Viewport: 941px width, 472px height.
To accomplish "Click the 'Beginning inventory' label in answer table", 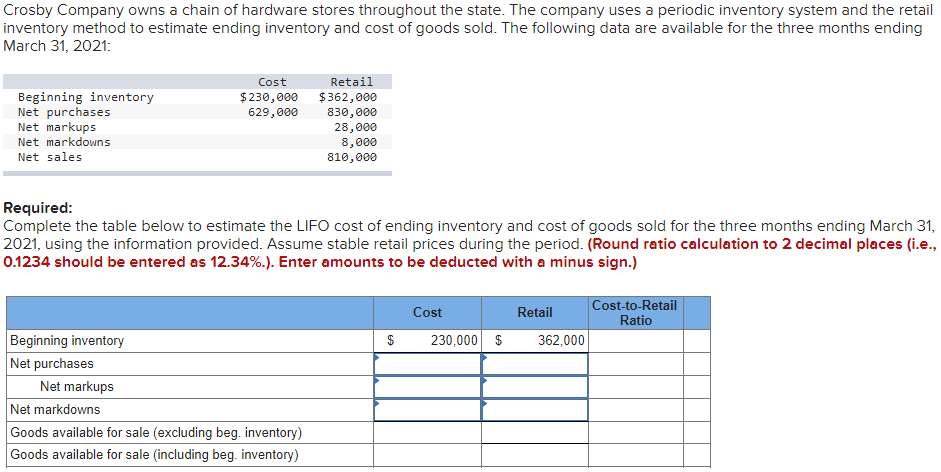I will (67, 340).
